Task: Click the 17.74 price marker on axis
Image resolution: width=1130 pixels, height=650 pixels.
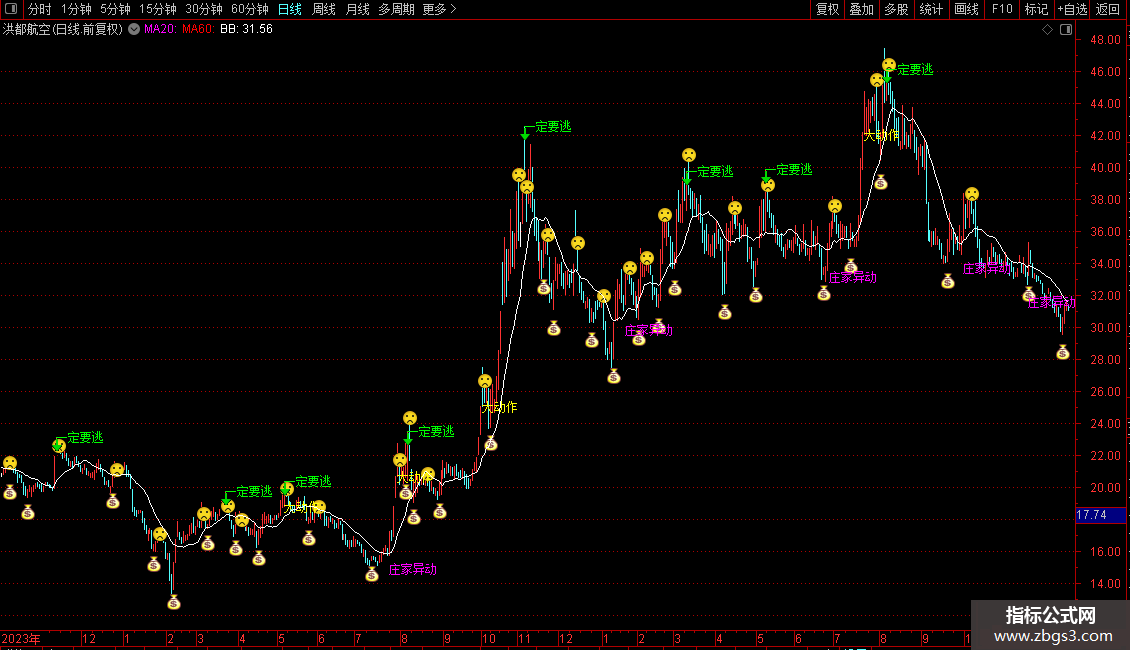Action: pyautogui.click(x=1091, y=515)
